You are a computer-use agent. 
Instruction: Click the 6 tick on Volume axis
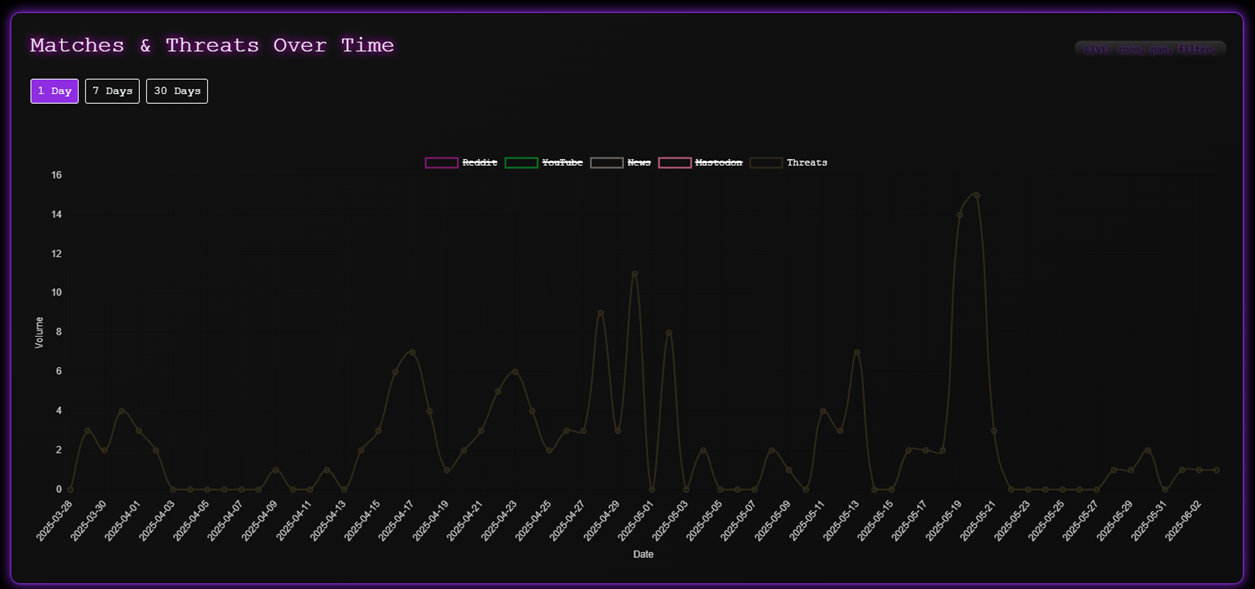pos(58,372)
